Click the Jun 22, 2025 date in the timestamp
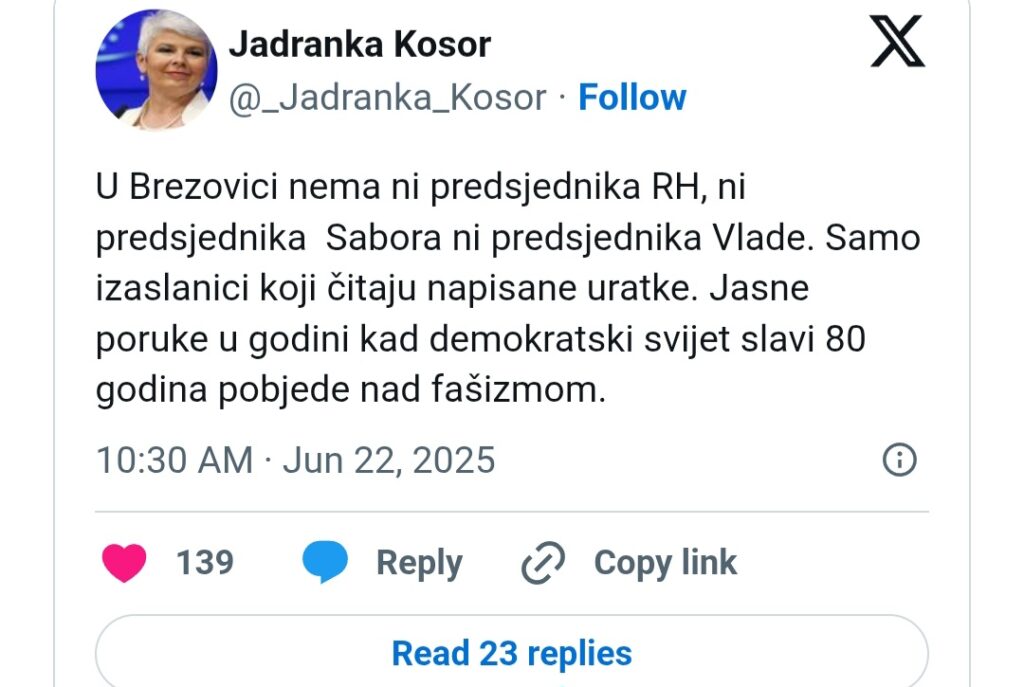The height and width of the screenshot is (687, 1024). coord(389,460)
